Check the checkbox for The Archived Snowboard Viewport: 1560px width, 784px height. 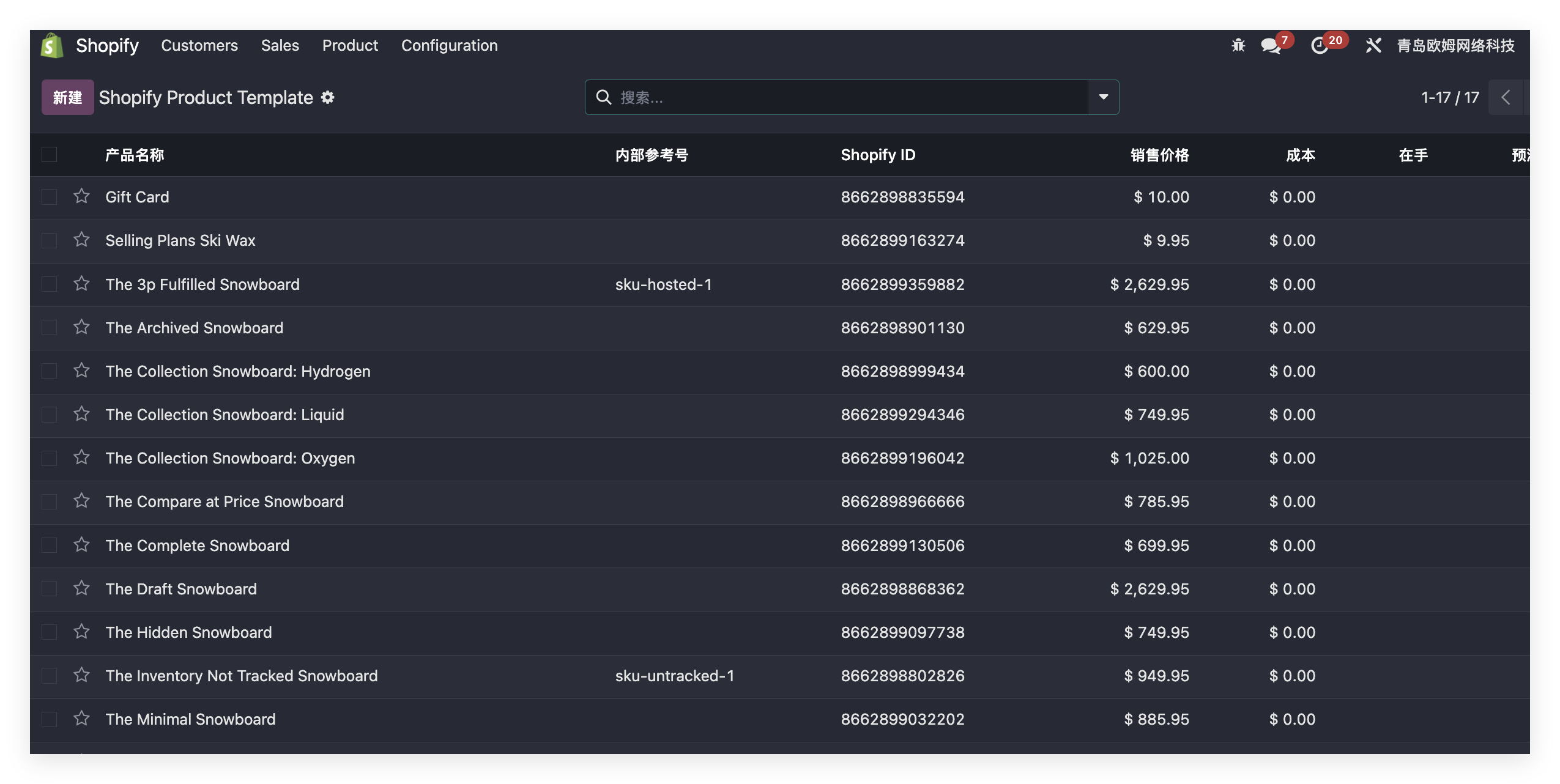[49, 327]
